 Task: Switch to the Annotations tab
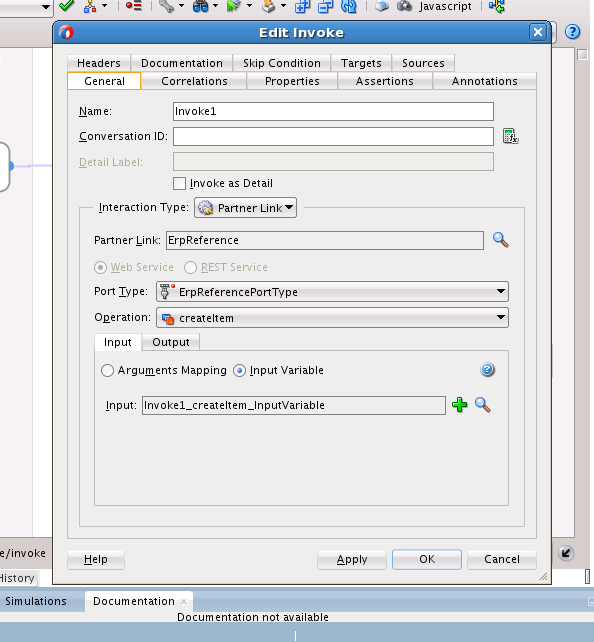[x=484, y=81]
